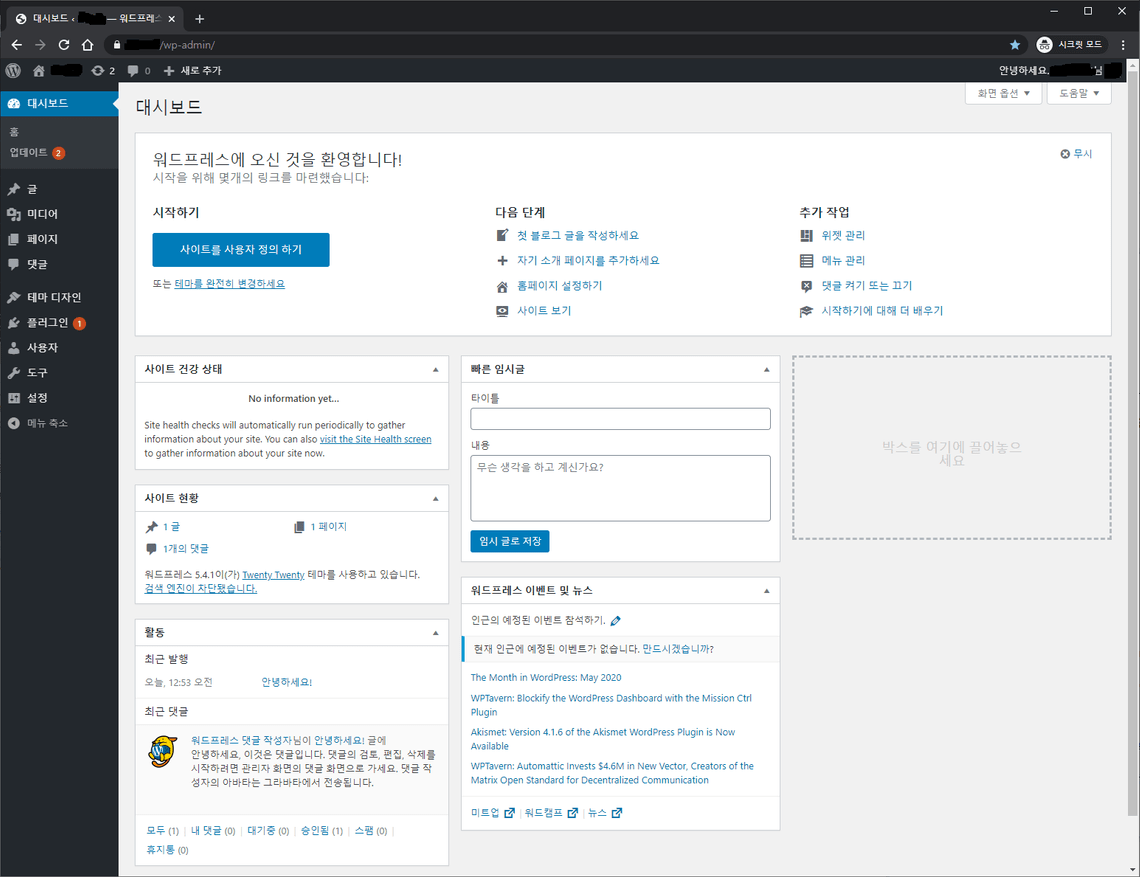Collapse the 사이트 건강 상태 panel
This screenshot has height=877, width=1140.
tap(435, 369)
